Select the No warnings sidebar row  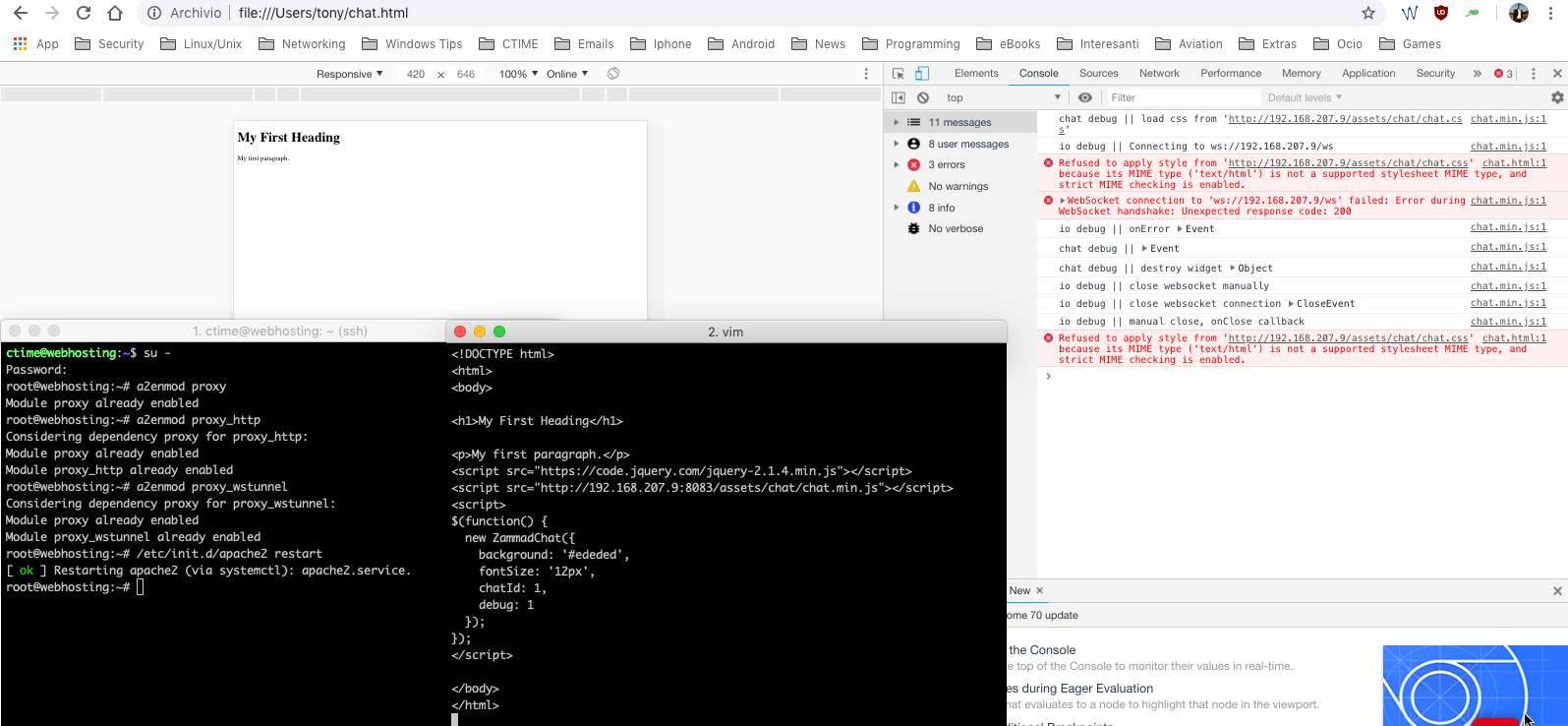(x=960, y=186)
